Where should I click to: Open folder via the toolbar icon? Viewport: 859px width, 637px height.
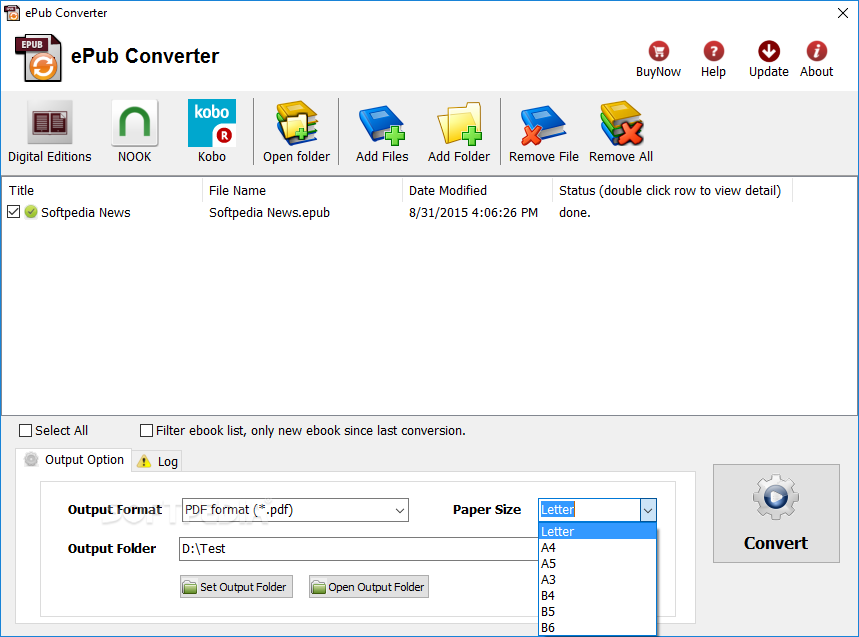pos(296,131)
